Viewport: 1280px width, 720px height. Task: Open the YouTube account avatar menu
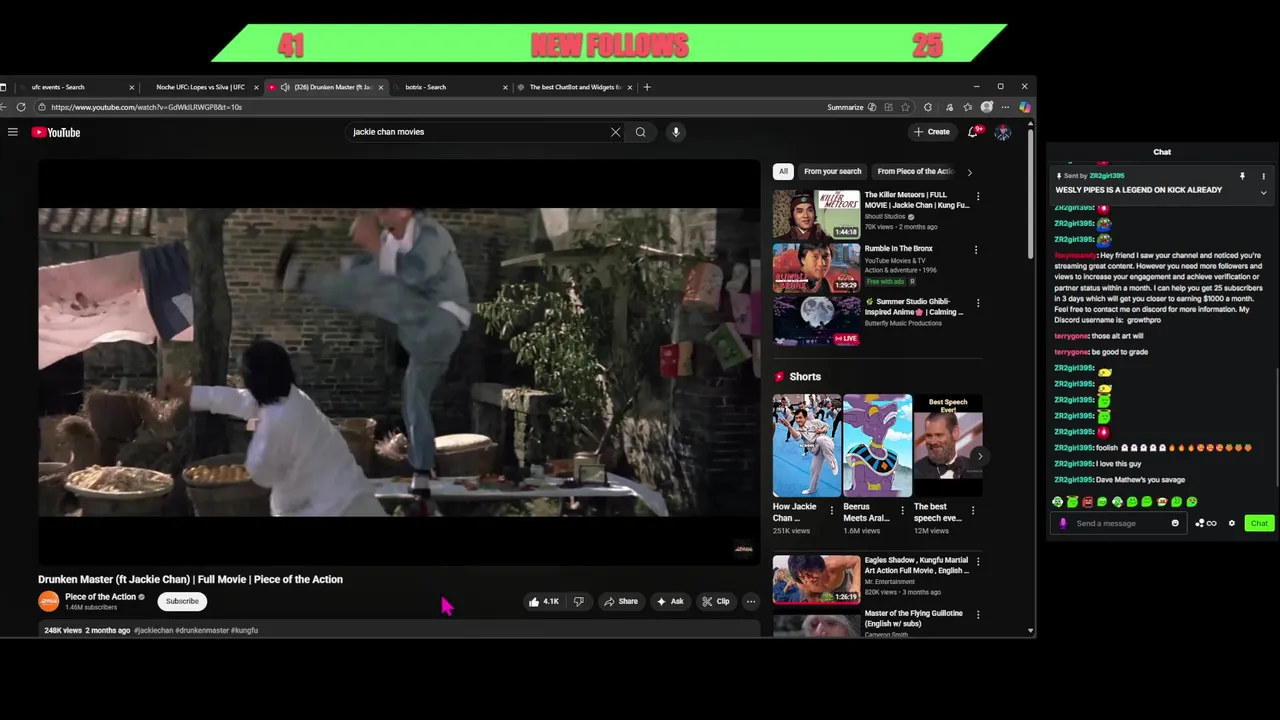pos(1003,132)
